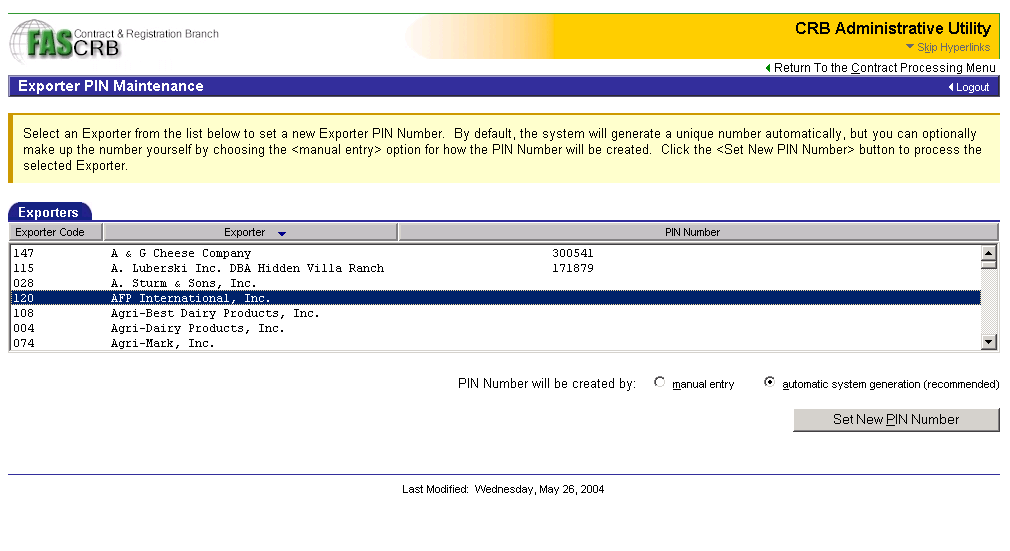Viewport: 1010px width, 551px height.
Task: Click the arrow icon beside Logout
Action: [x=951, y=87]
